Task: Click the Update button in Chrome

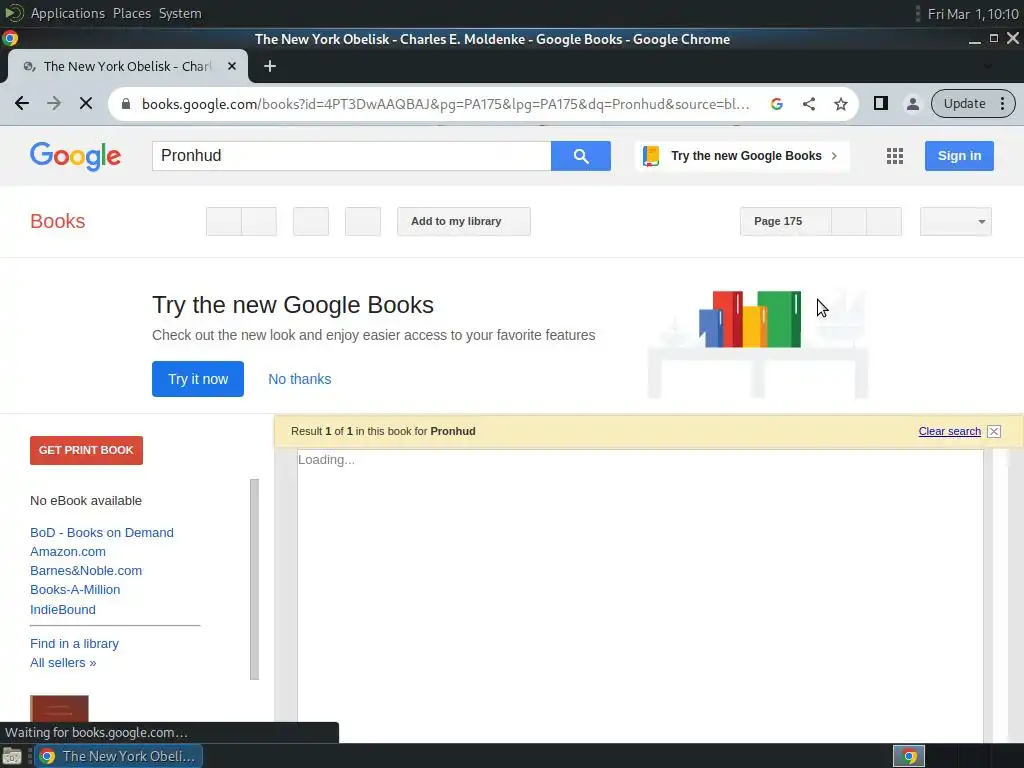Action: pos(965,104)
